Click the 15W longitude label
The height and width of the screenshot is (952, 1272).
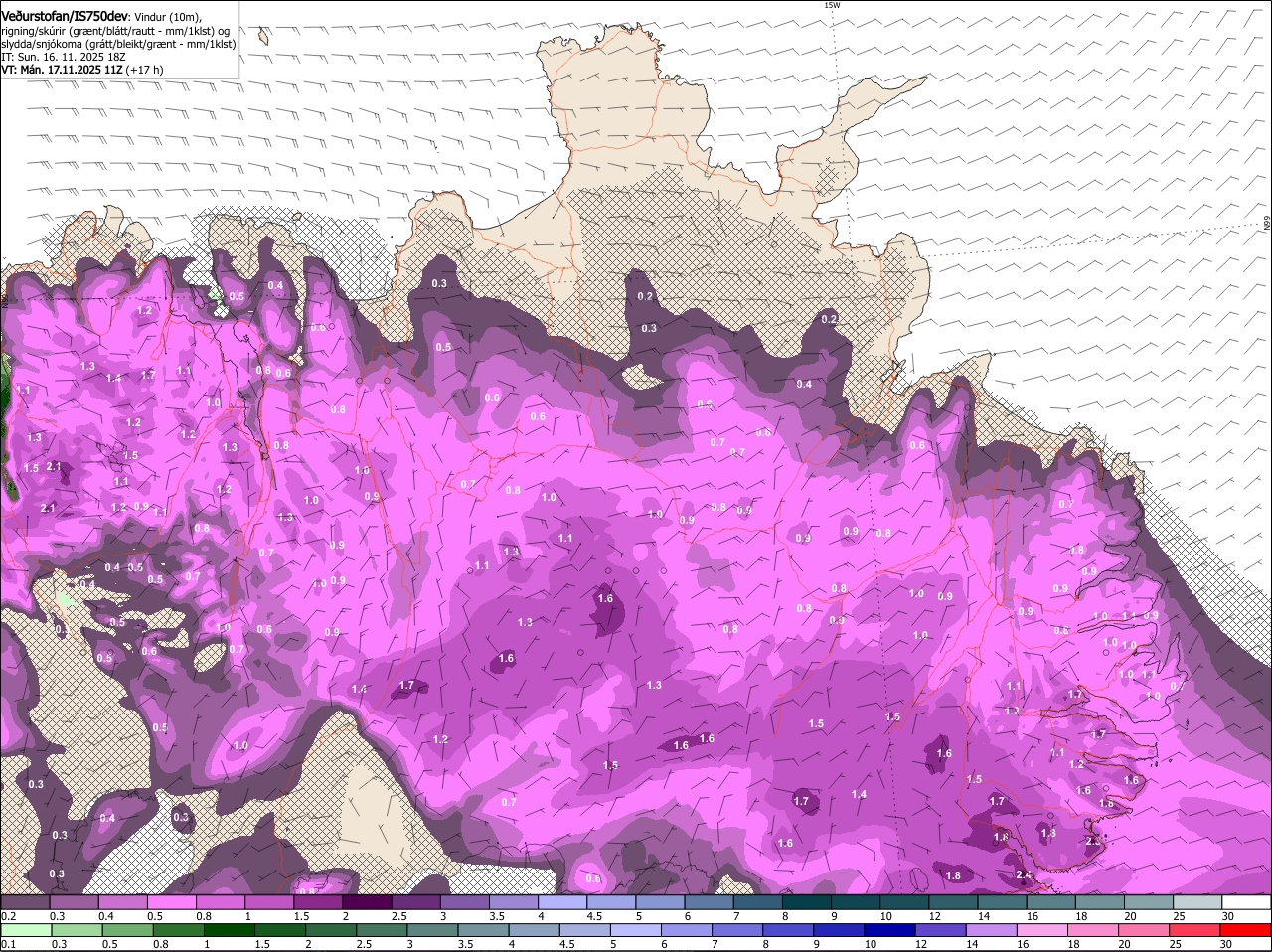tap(832, 5)
